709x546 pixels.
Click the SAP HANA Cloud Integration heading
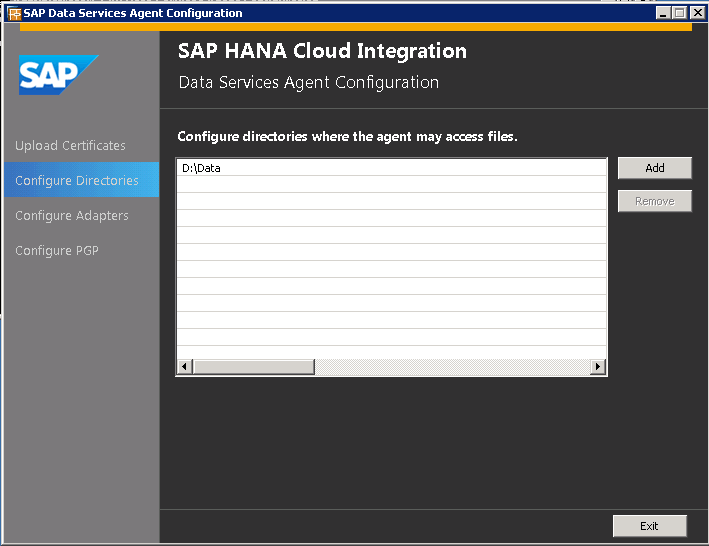click(x=322, y=51)
